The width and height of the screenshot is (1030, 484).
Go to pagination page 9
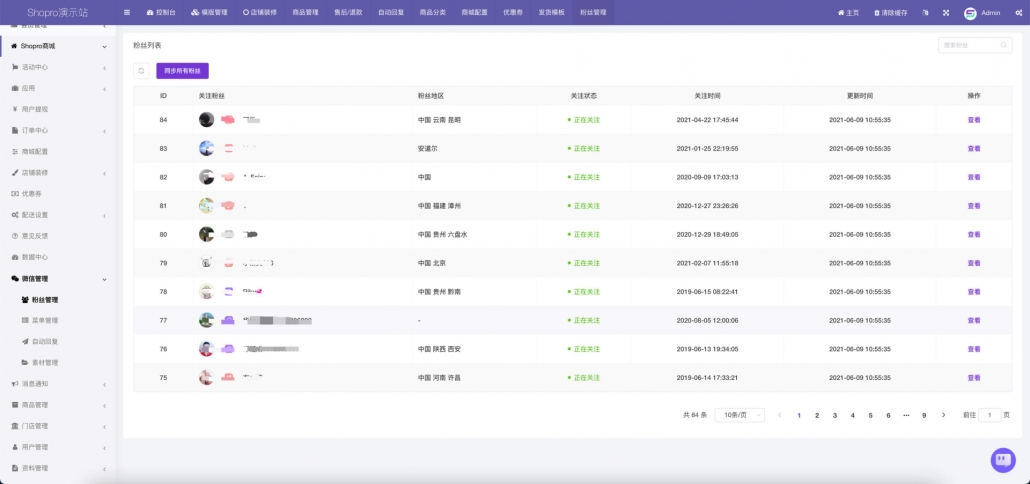(x=924, y=415)
